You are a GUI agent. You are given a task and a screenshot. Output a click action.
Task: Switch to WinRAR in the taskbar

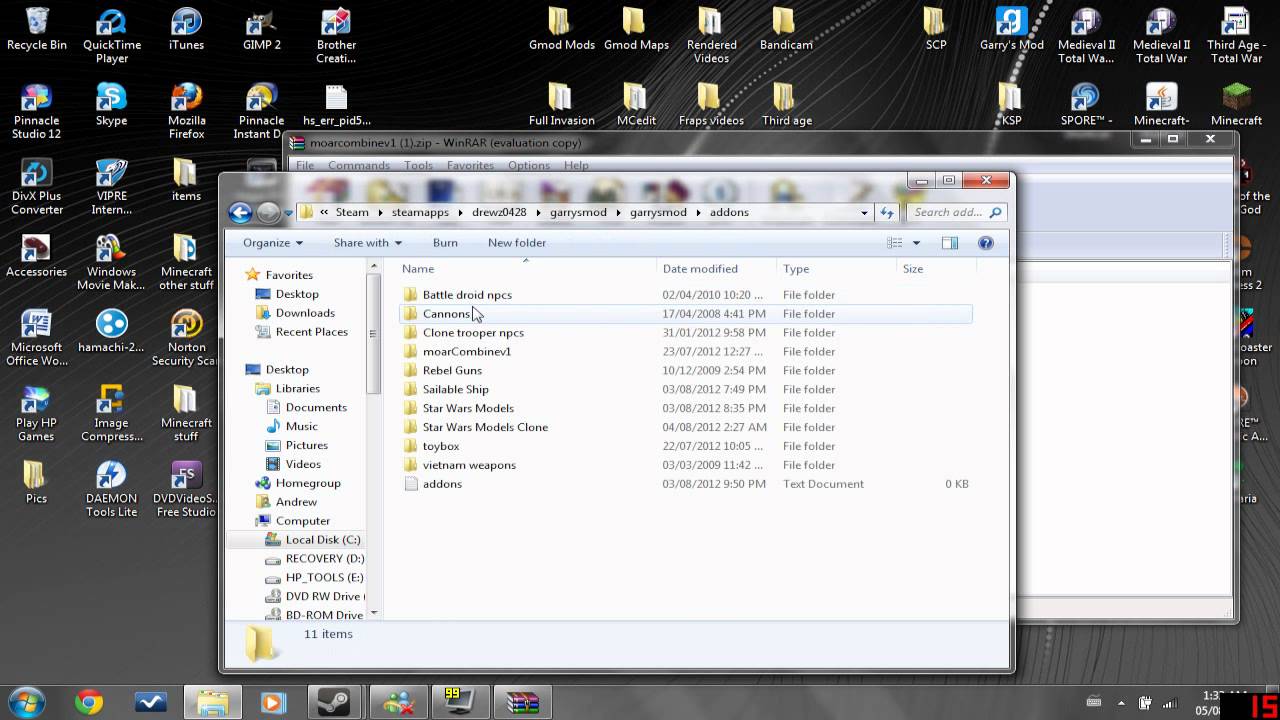click(x=521, y=703)
